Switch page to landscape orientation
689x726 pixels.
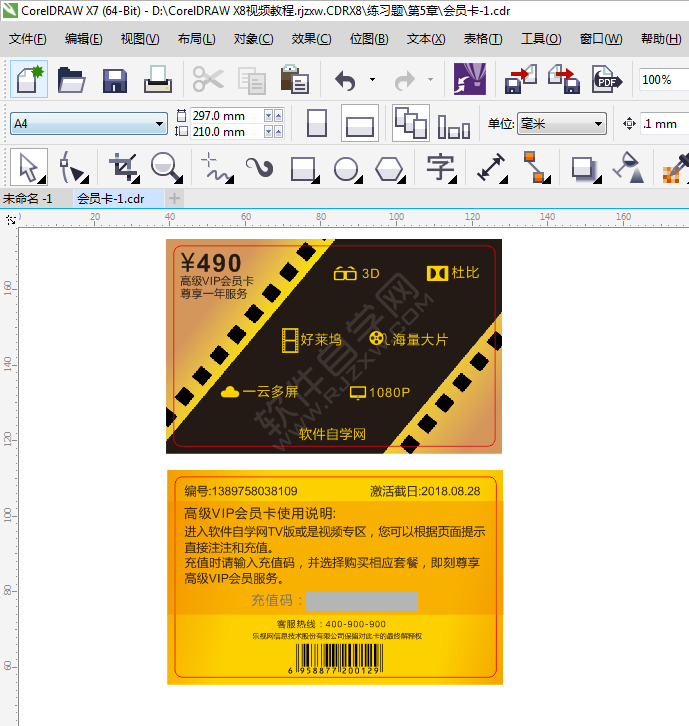(x=359, y=124)
